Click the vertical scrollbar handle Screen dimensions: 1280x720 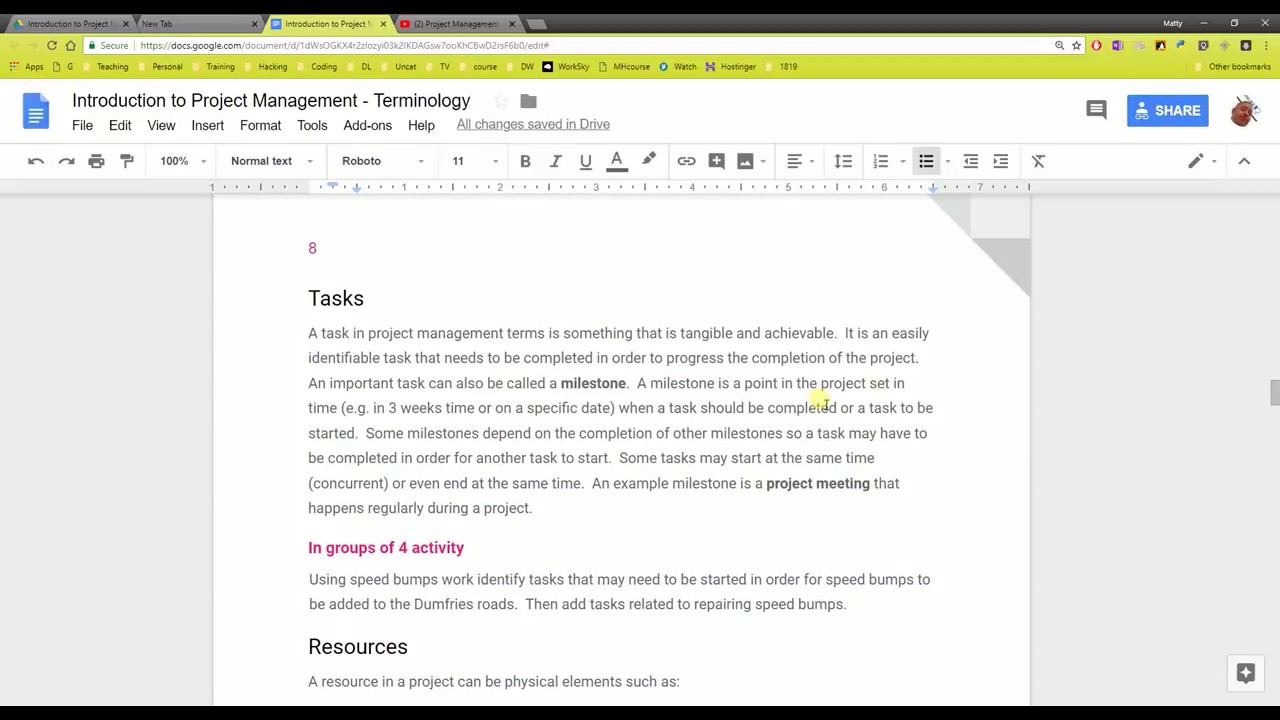click(x=1274, y=393)
